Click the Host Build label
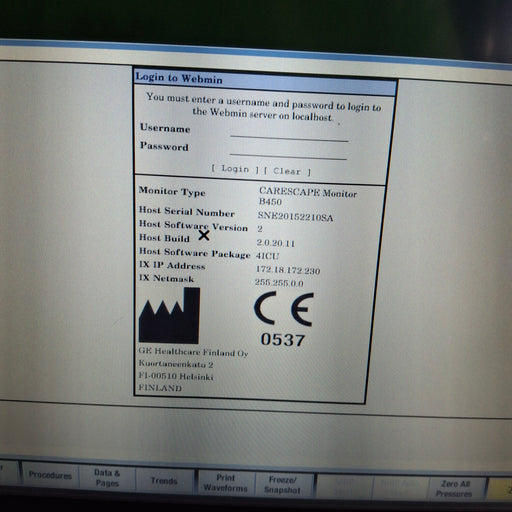Viewport: 512px width, 512px height. click(164, 238)
